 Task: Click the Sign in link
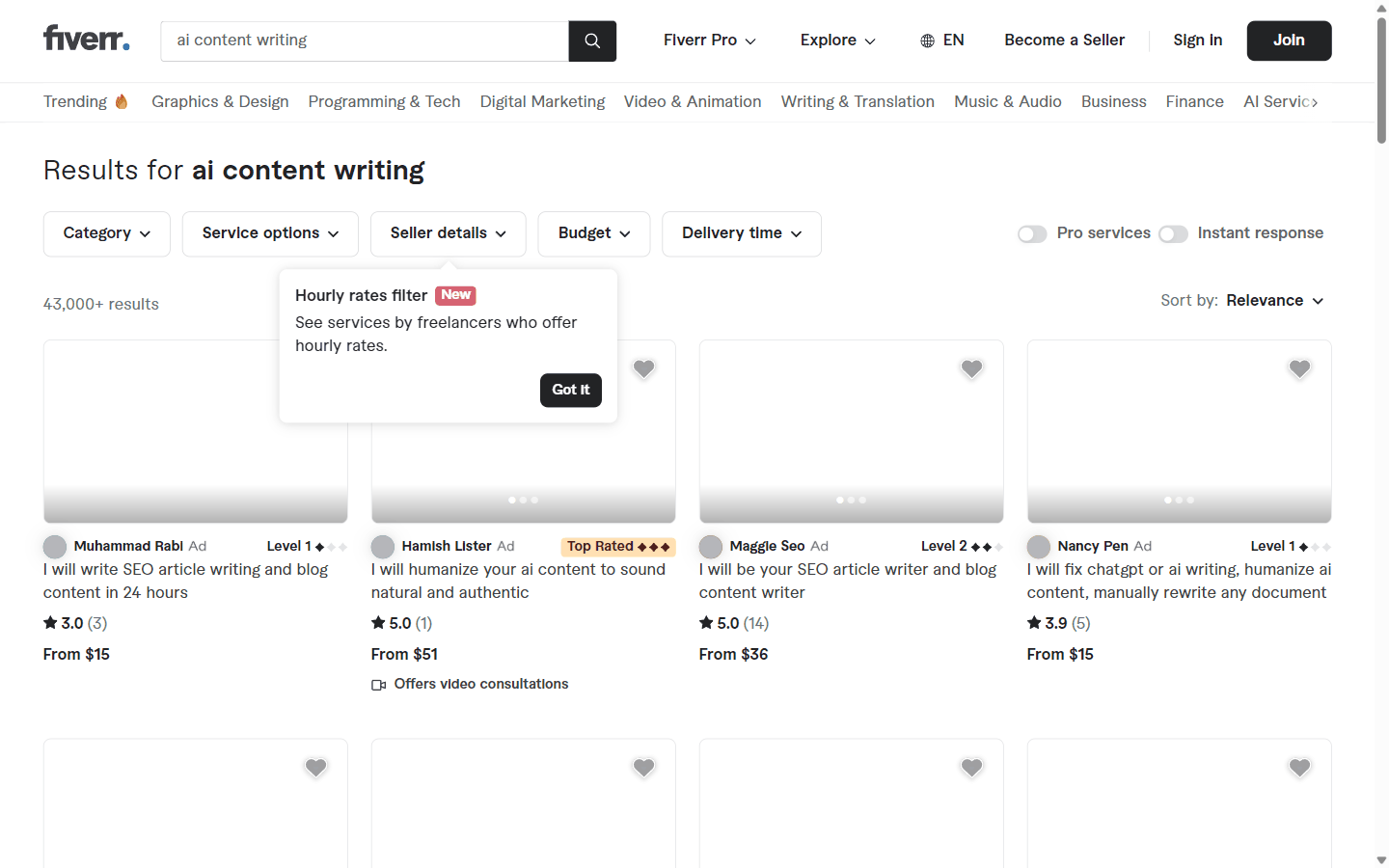pyautogui.click(x=1198, y=41)
